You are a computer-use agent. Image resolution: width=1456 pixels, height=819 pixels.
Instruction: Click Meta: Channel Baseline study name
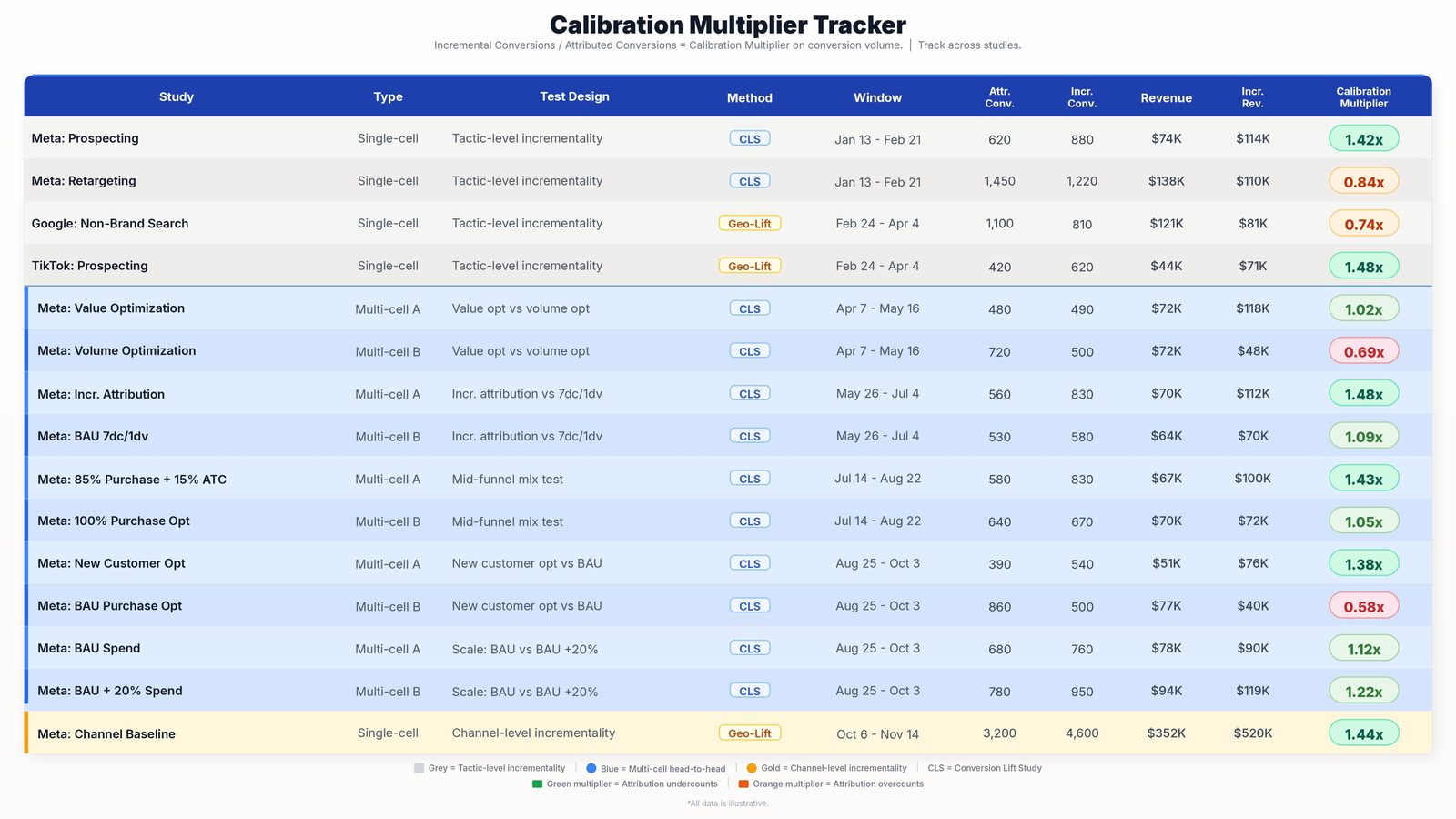click(x=106, y=733)
